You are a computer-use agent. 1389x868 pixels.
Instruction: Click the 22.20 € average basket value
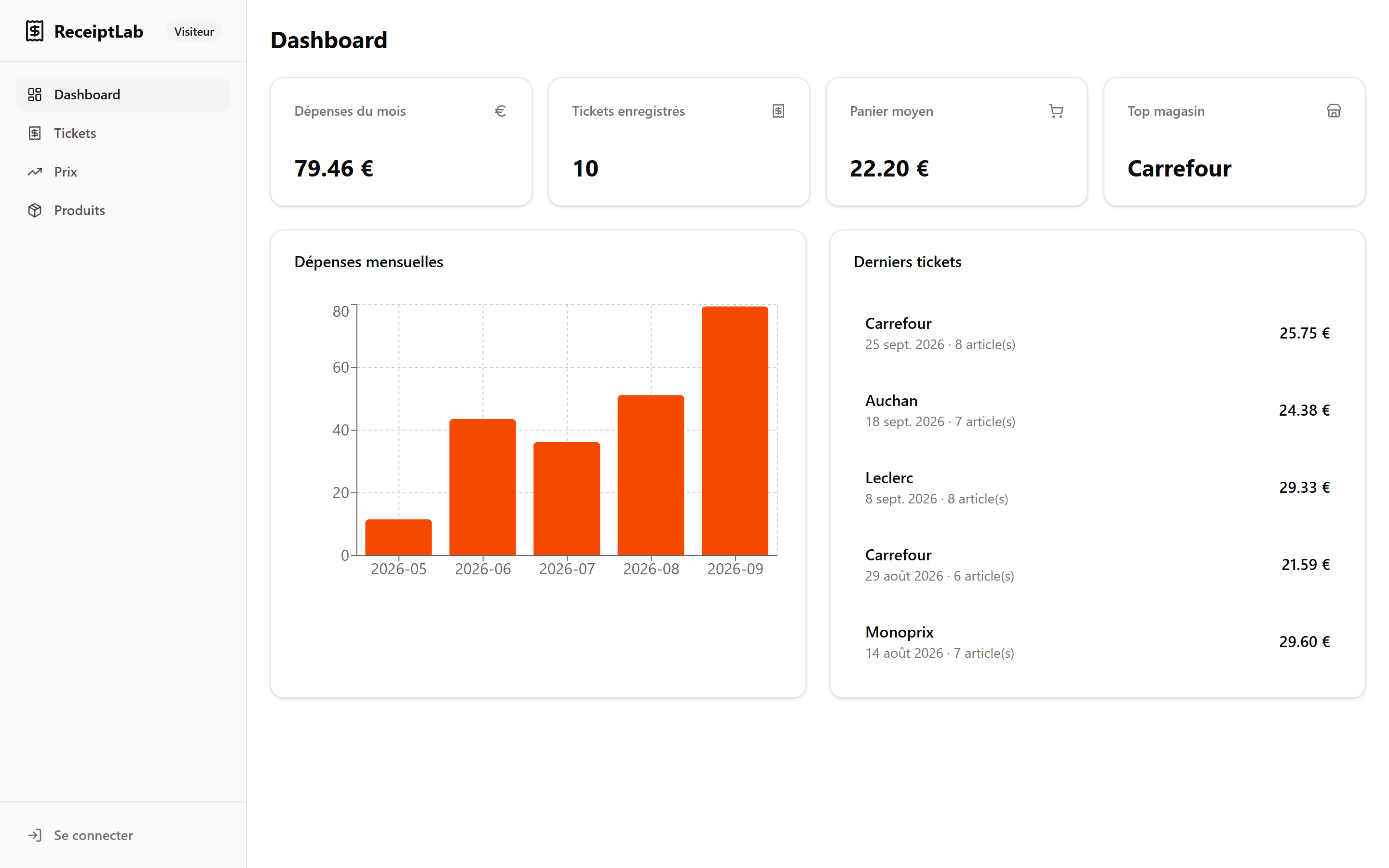pos(889,169)
